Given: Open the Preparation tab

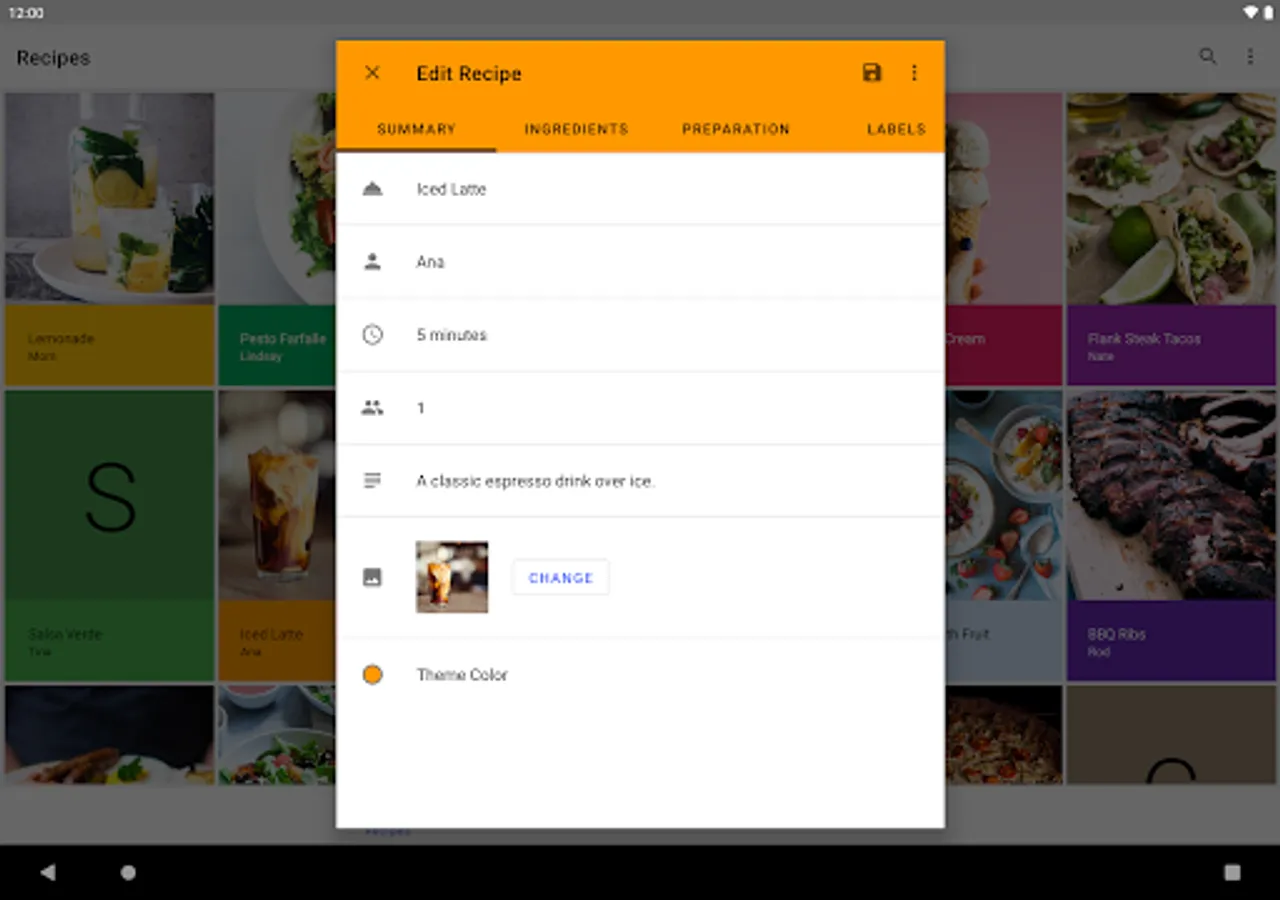Looking at the screenshot, I should pos(736,129).
